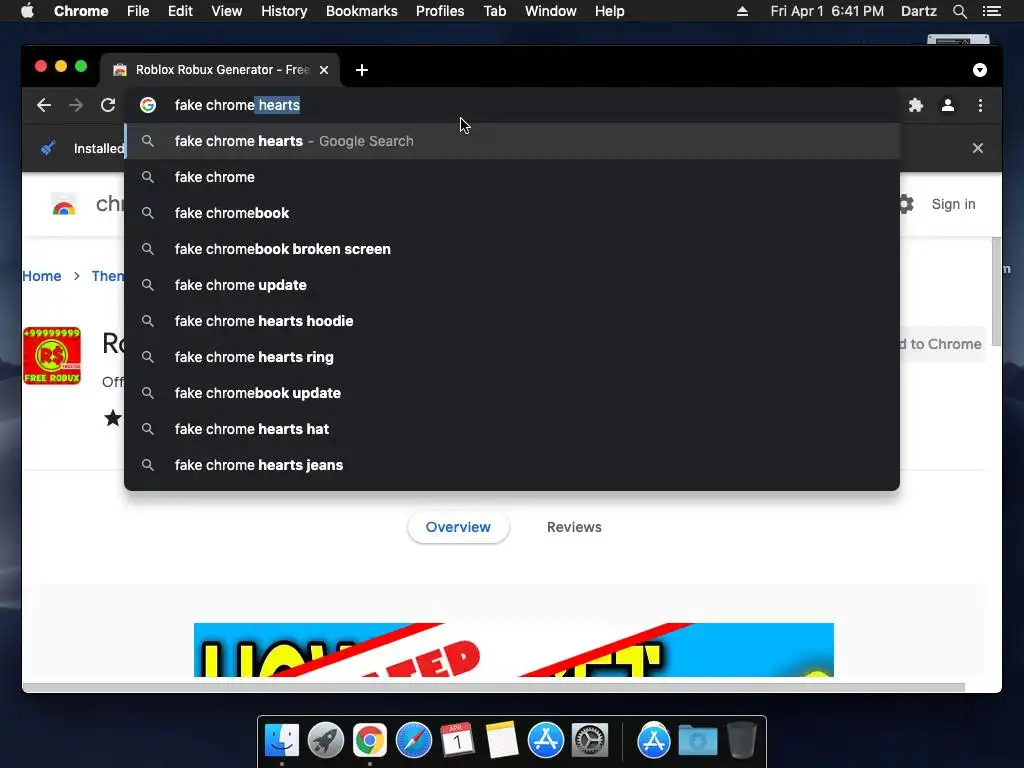1024x768 pixels.
Task: Open the Edit menu
Action: click(180, 11)
